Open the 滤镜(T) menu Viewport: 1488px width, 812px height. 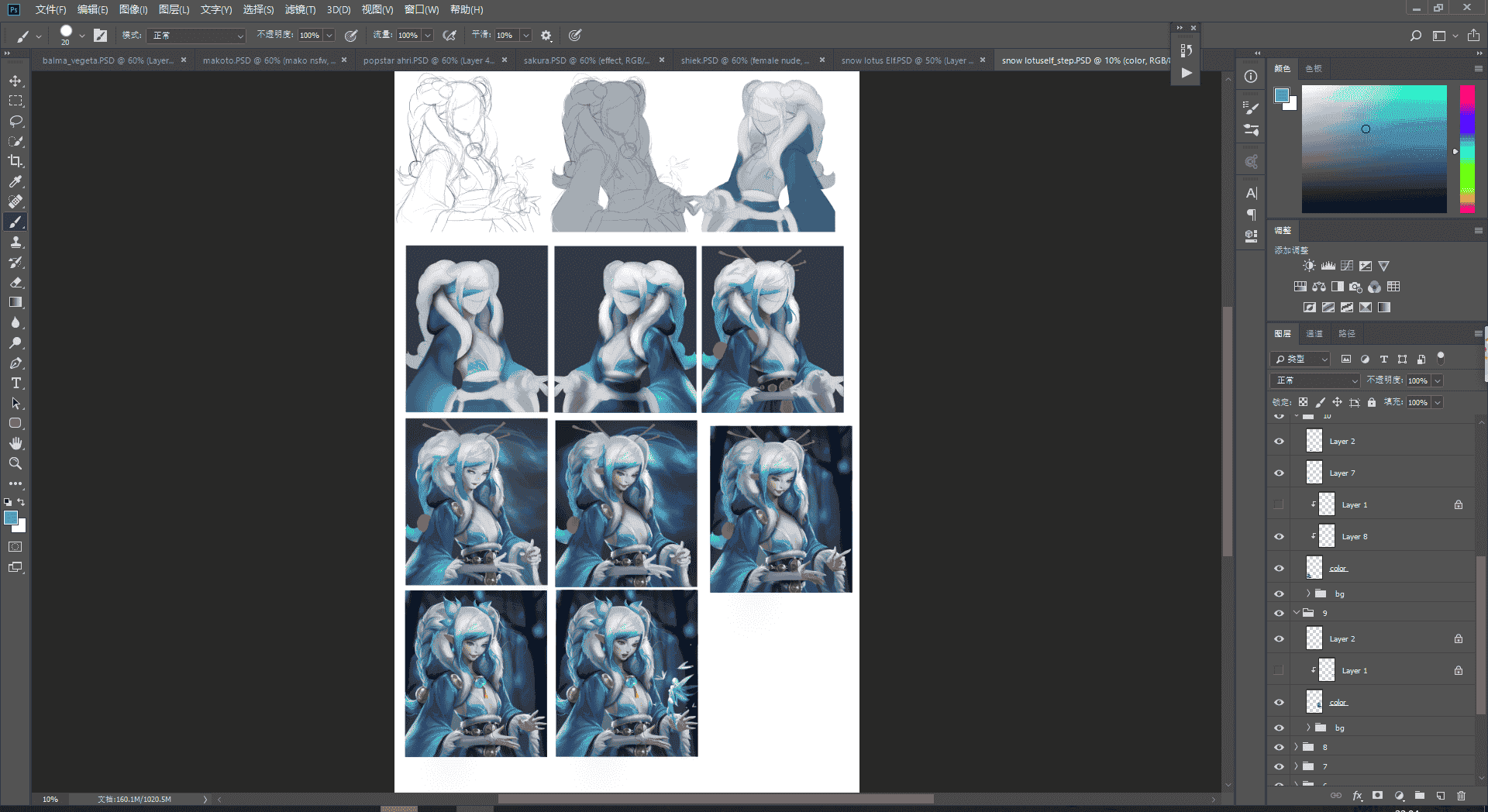coord(300,9)
